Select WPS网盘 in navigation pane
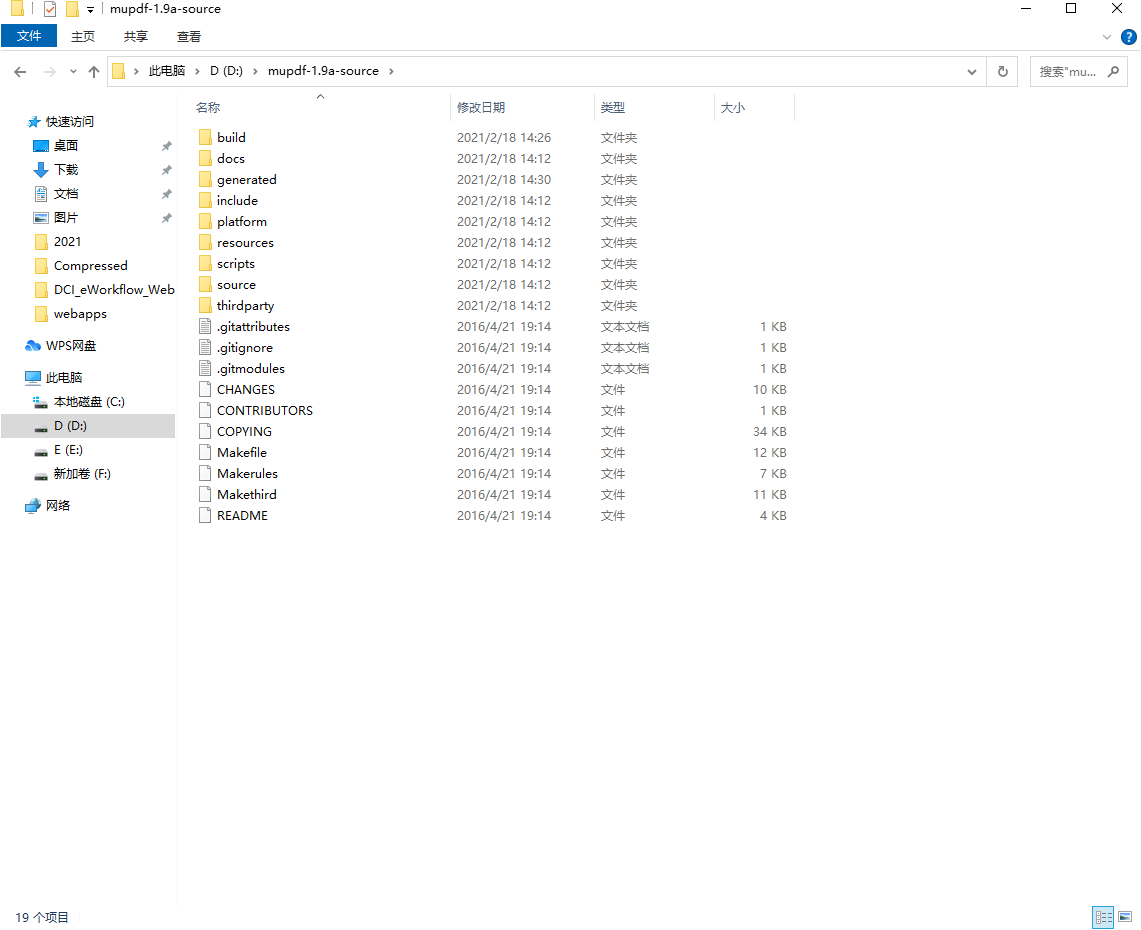The height and width of the screenshot is (930, 1141). pyautogui.click(x=71, y=346)
